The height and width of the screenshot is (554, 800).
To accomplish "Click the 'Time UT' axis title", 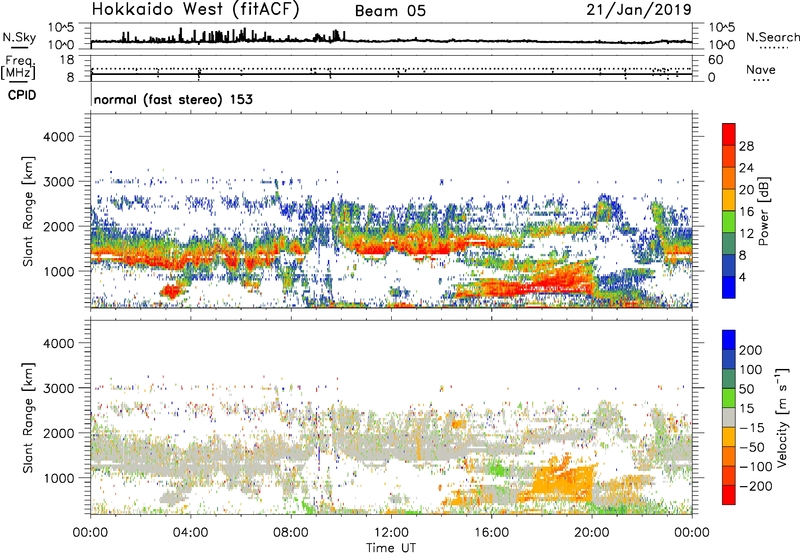I will [391, 548].
